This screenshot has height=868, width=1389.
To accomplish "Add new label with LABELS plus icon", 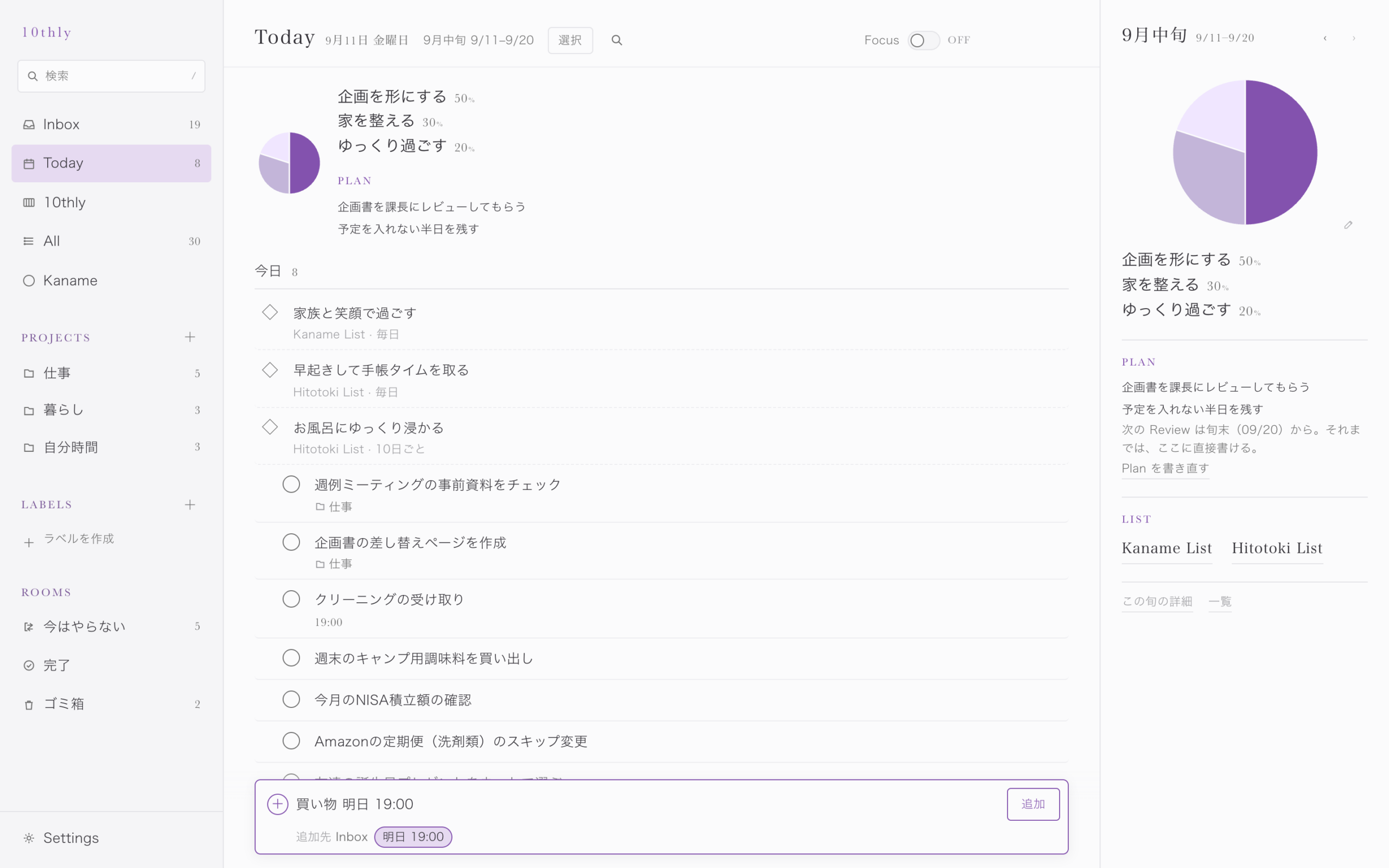I will click(190, 505).
